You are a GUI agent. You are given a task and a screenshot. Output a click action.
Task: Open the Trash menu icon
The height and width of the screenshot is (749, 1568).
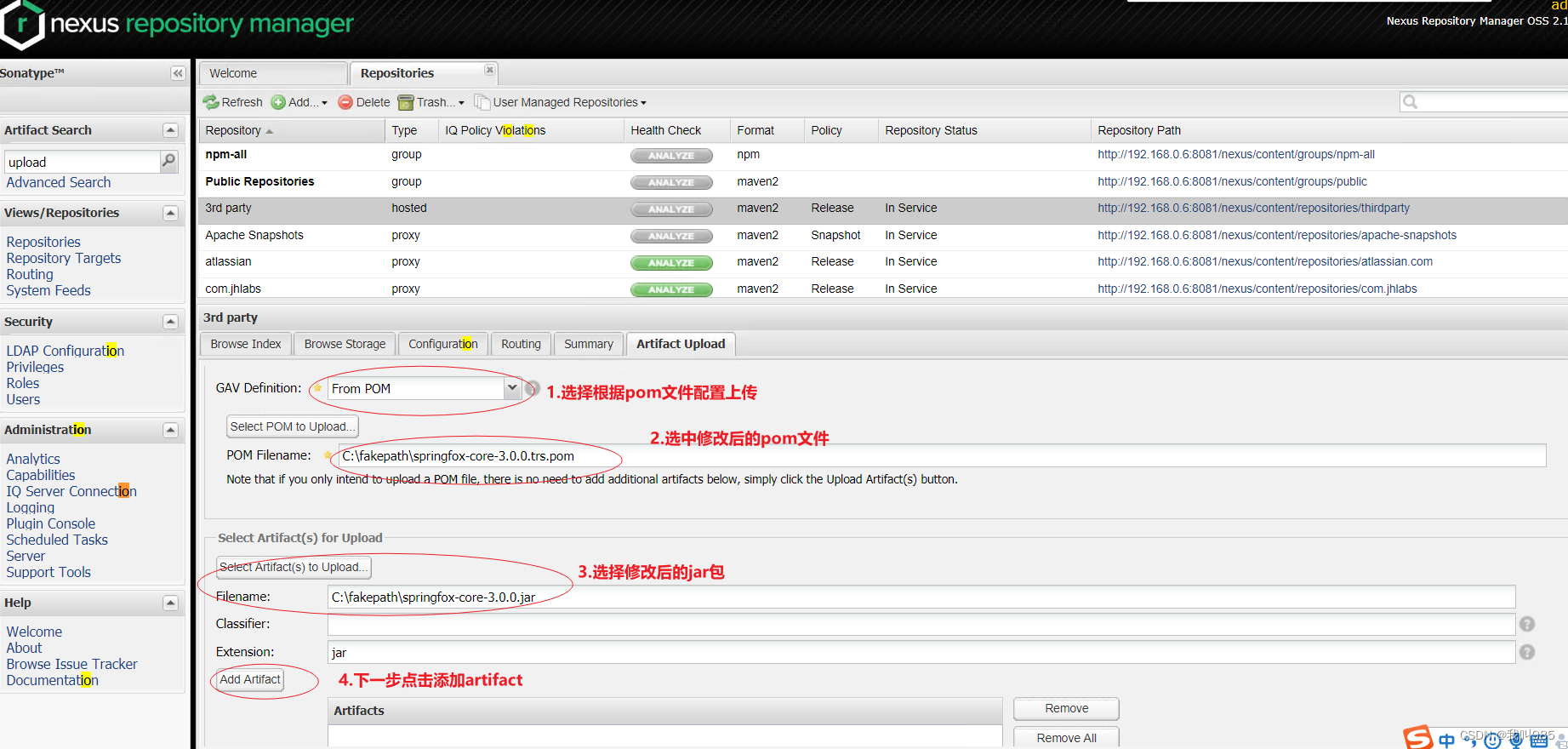coord(406,102)
